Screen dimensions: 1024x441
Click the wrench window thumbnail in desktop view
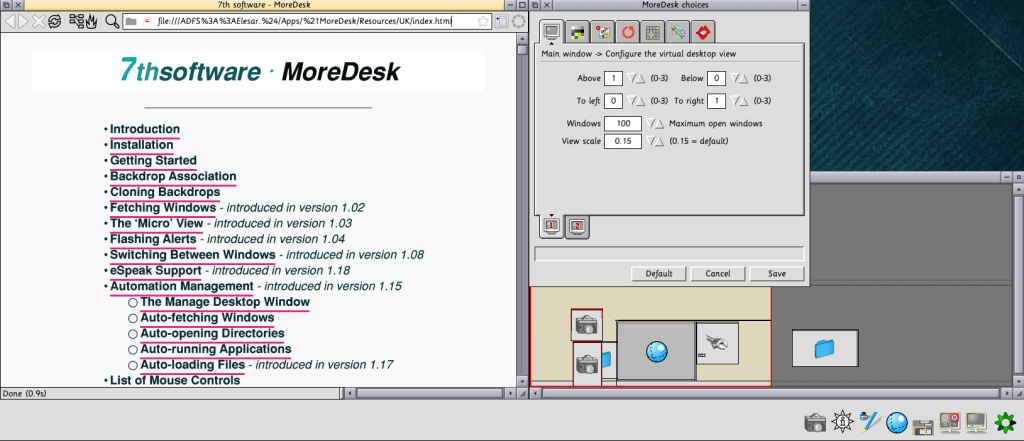point(717,342)
